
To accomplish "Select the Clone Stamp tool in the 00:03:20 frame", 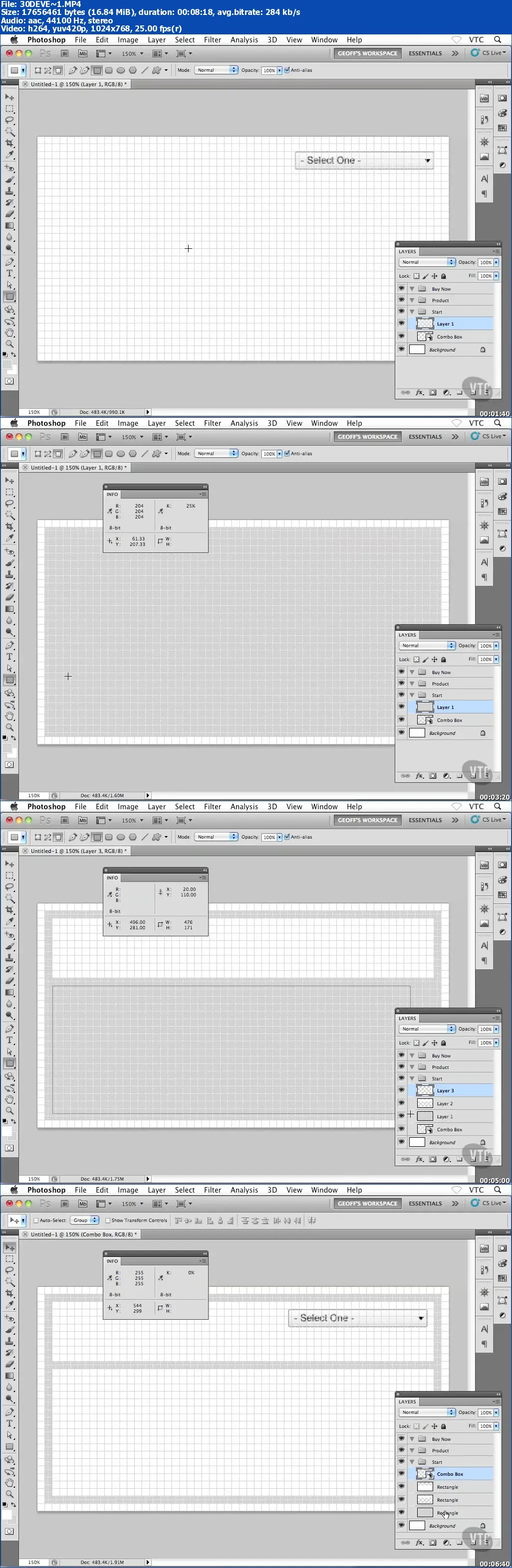I will pyautogui.click(x=9, y=575).
